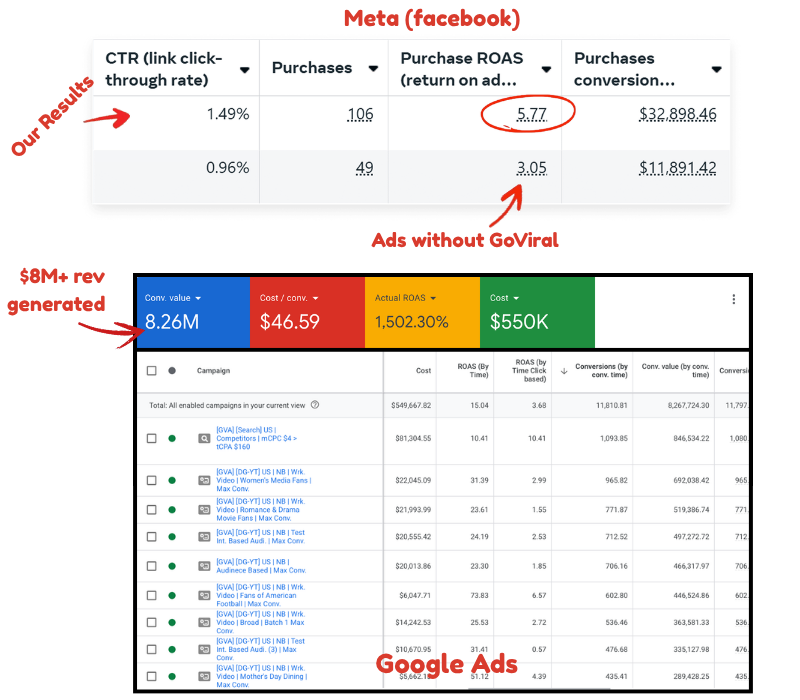Click video campaign icon for Fans of American Football
This screenshot has height=700, width=800.
pyautogui.click(x=204, y=595)
